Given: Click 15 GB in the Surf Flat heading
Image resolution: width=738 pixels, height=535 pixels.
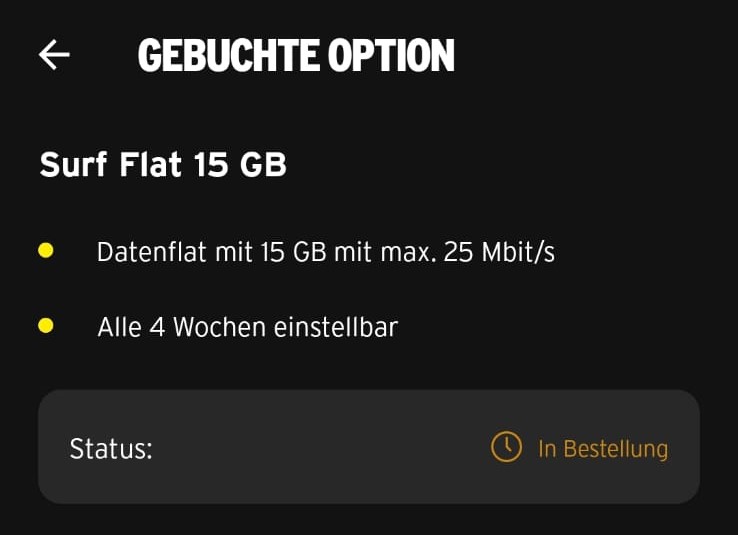Looking at the screenshot, I should (241, 164).
